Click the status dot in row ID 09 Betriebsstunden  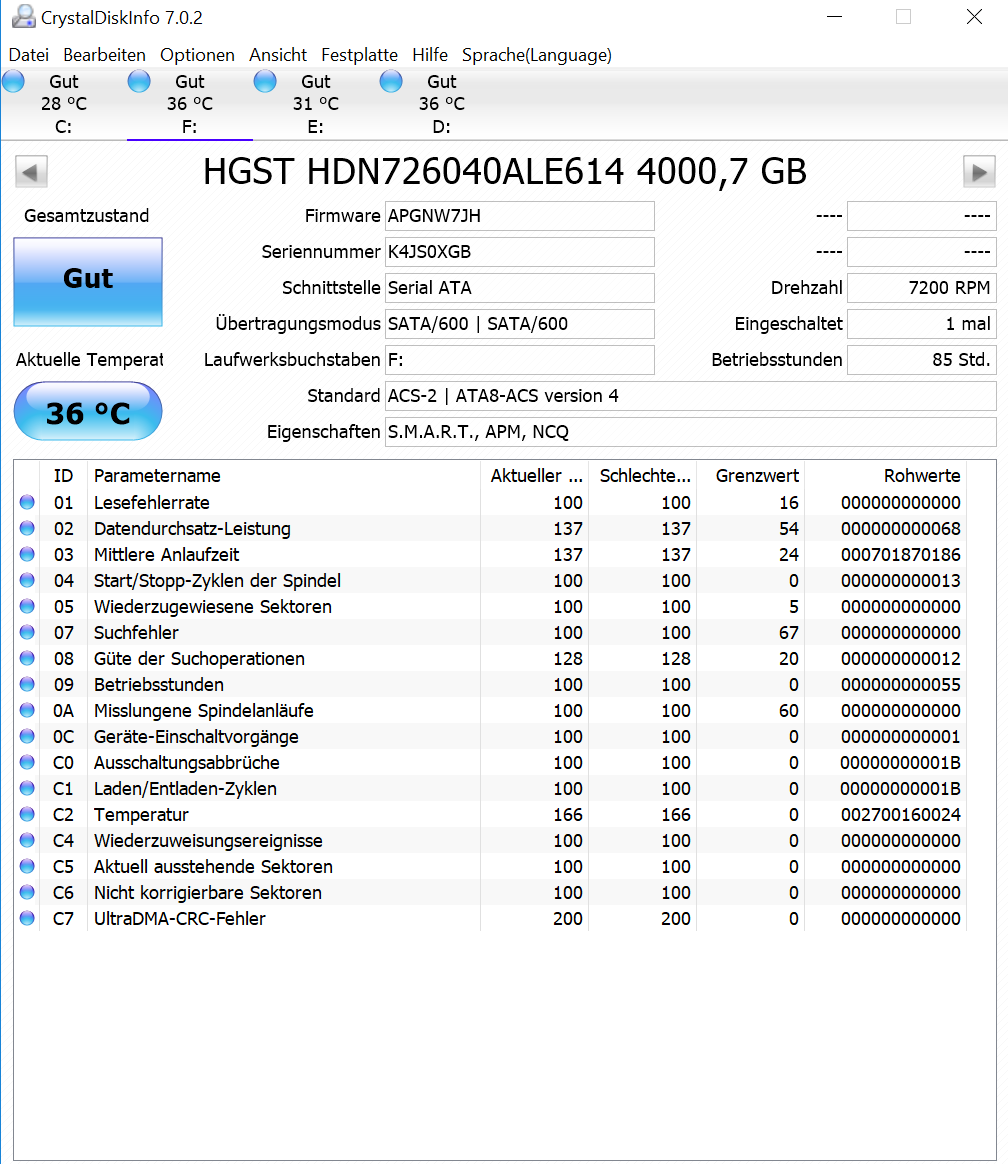27,684
